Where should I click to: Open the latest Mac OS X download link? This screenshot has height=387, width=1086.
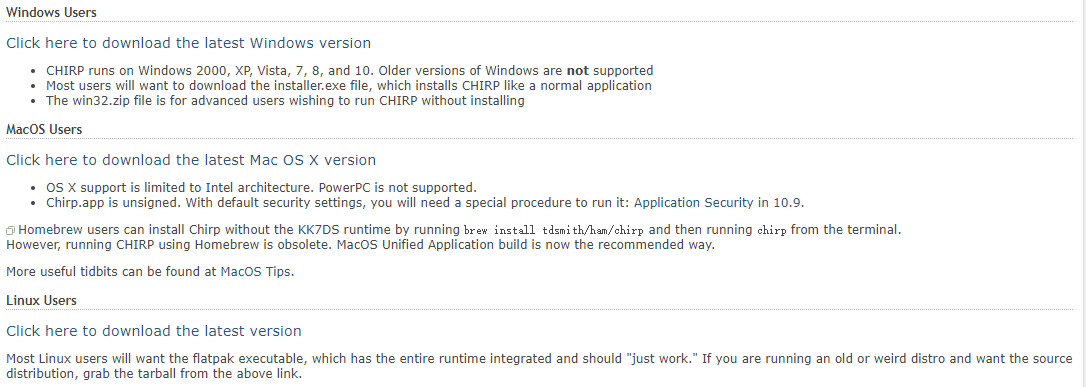(x=191, y=160)
